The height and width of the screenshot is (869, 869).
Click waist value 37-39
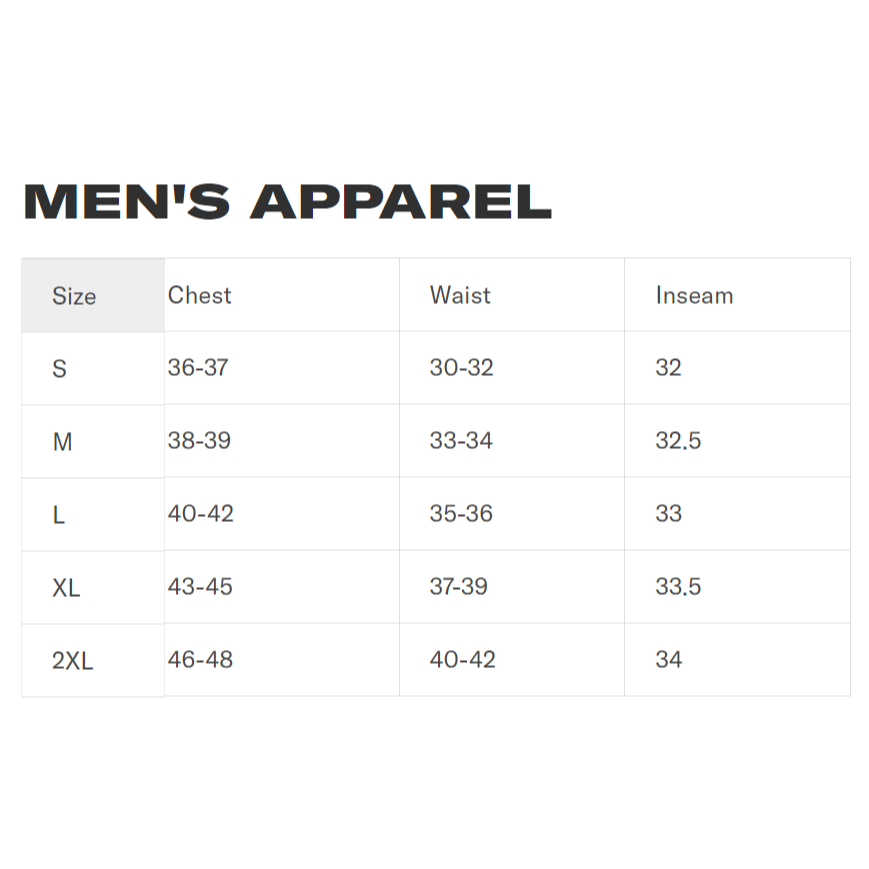click(458, 586)
